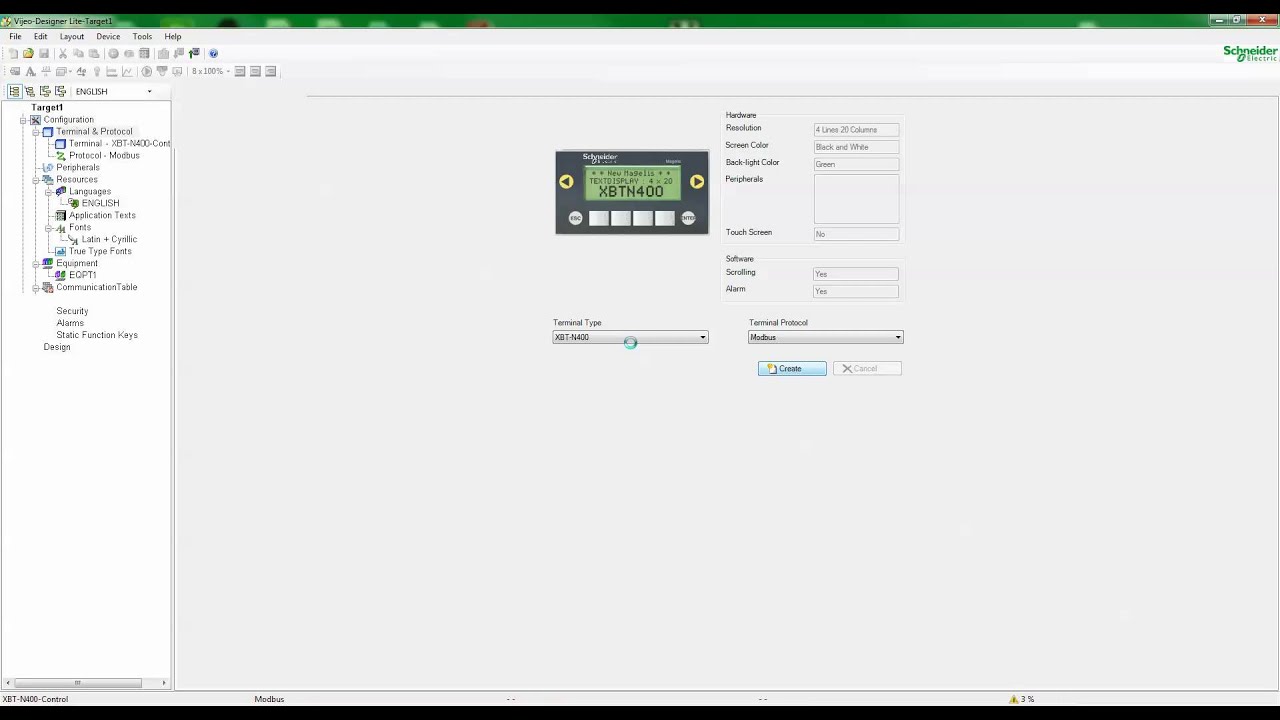Select 'EQPT1' equipment tree item
Screen dimensions: 1280x720
[83, 275]
